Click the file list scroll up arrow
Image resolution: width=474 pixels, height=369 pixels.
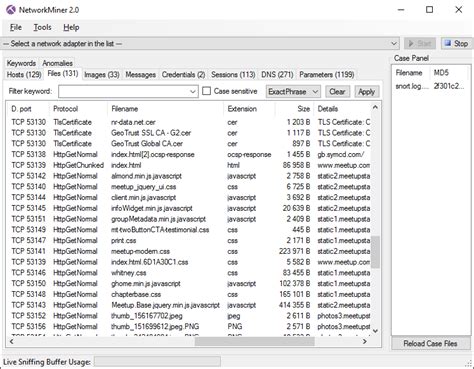pyautogui.click(x=375, y=107)
